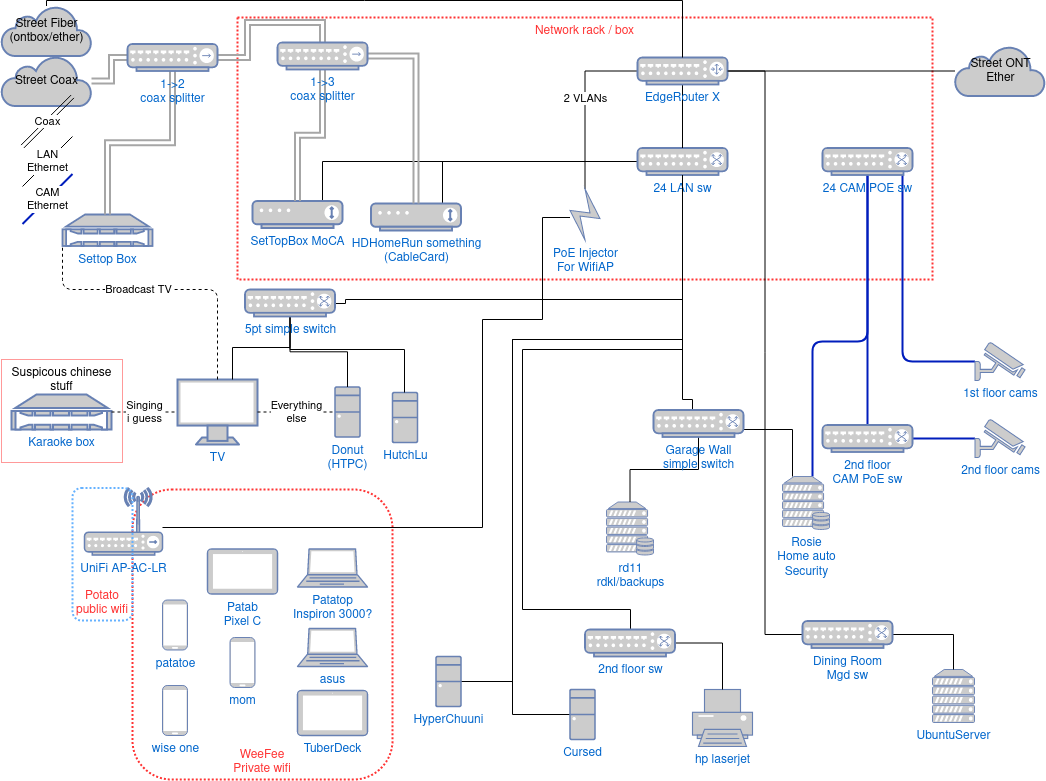Viewport: 1046px width, 781px height.
Task: Select the asus laptop icon
Action: 332,648
